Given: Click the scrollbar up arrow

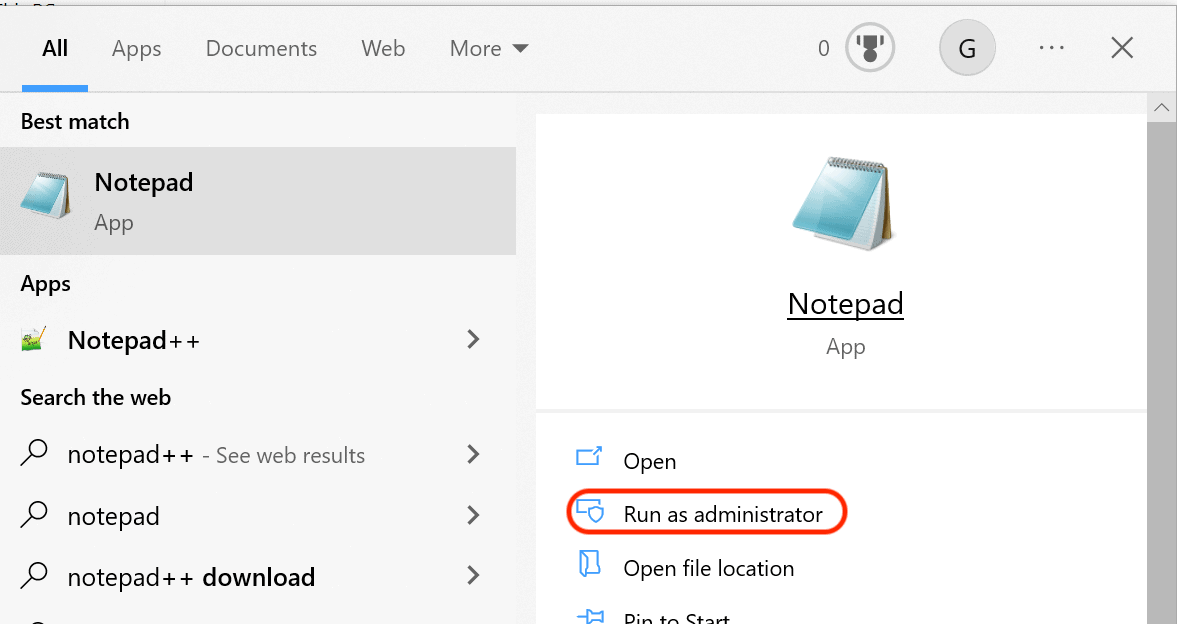Looking at the screenshot, I should click(1161, 107).
